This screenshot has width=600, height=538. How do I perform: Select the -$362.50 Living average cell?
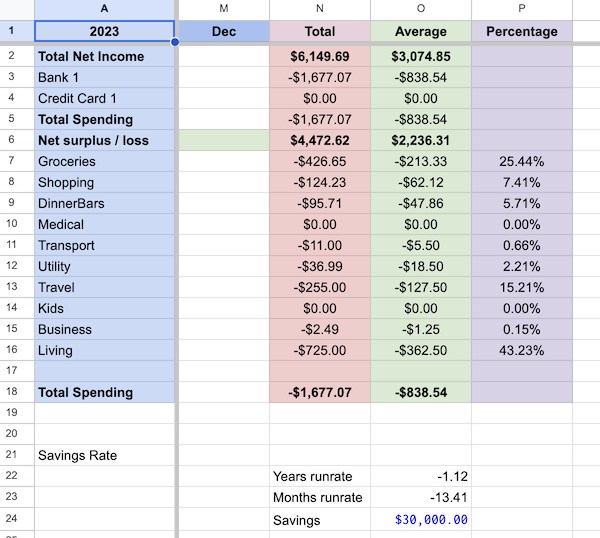pyautogui.click(x=421, y=351)
